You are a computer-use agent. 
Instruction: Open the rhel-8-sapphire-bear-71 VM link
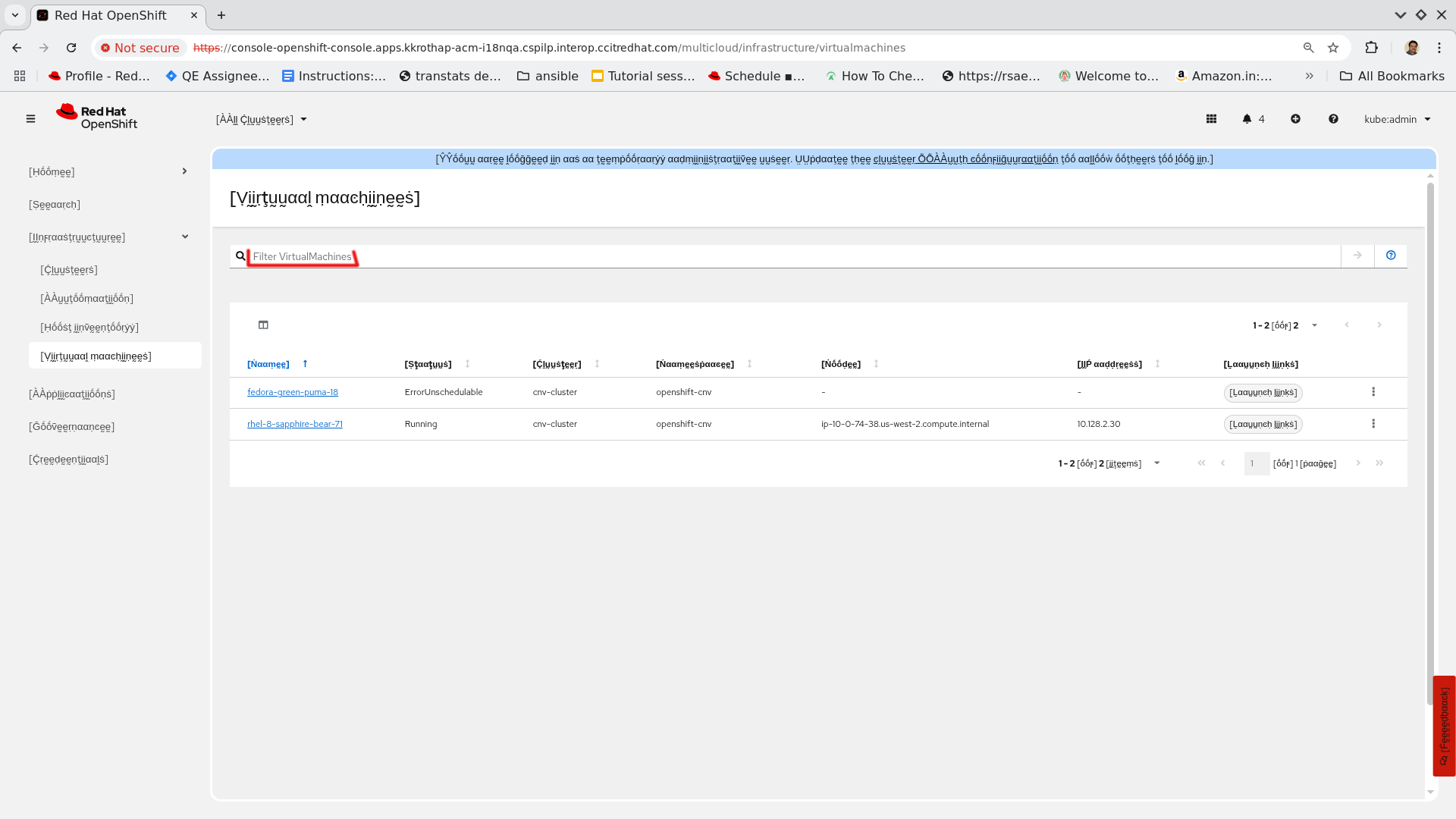pyautogui.click(x=294, y=424)
